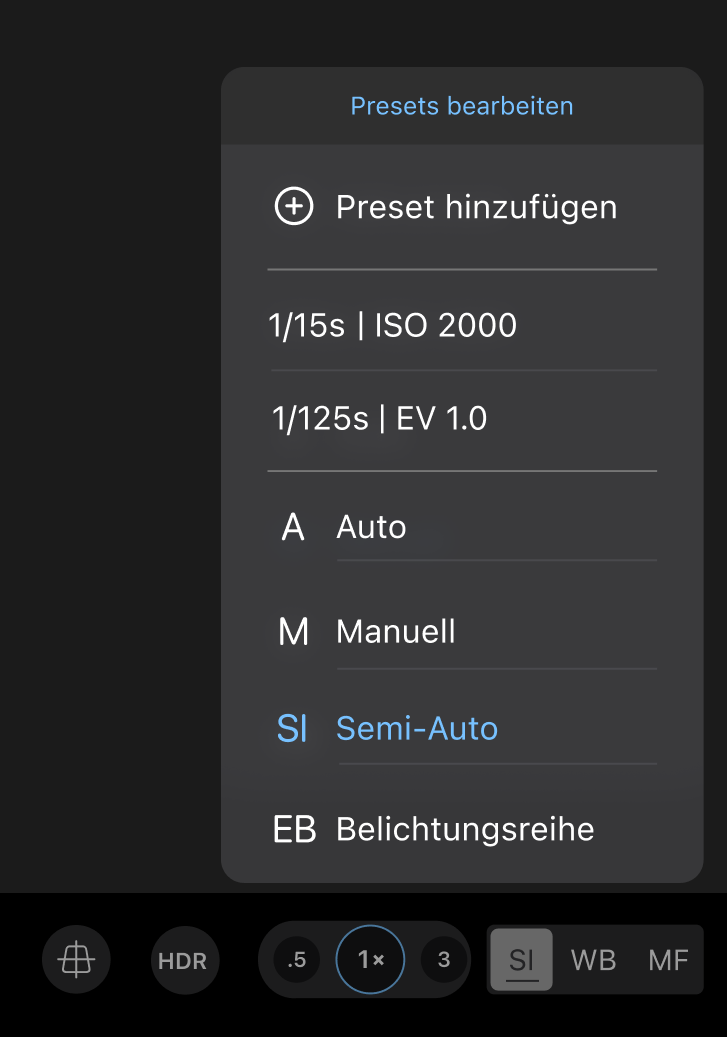Select the Auto exposure mode
727x1037 pixels.
tap(371, 527)
